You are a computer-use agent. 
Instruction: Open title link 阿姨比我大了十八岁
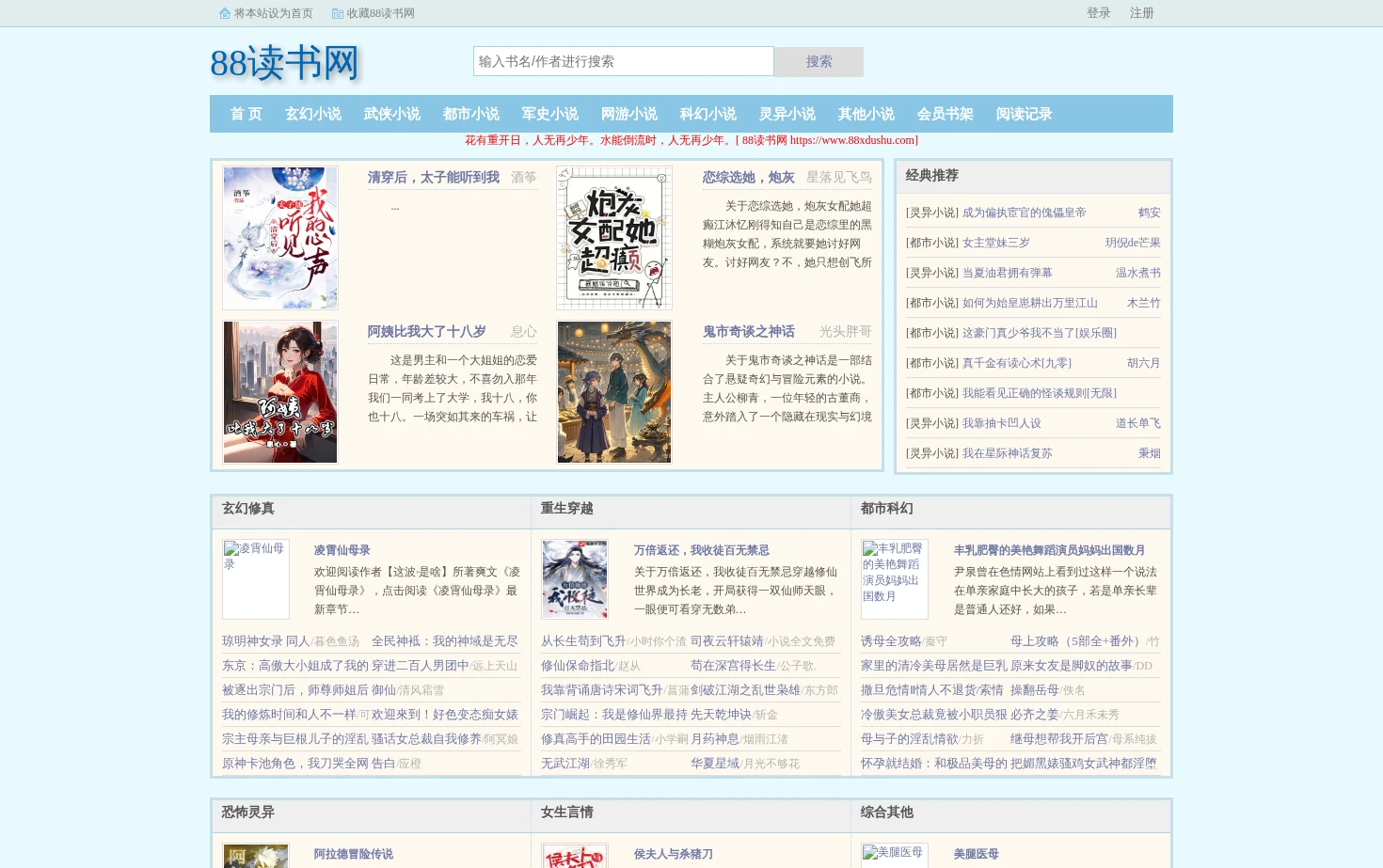tap(427, 331)
